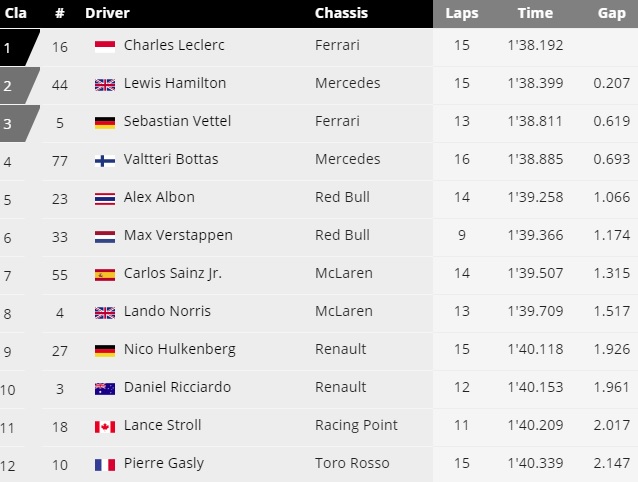Click the Thai flag beside Alex Albon
638x482 pixels.
pyautogui.click(x=104, y=198)
